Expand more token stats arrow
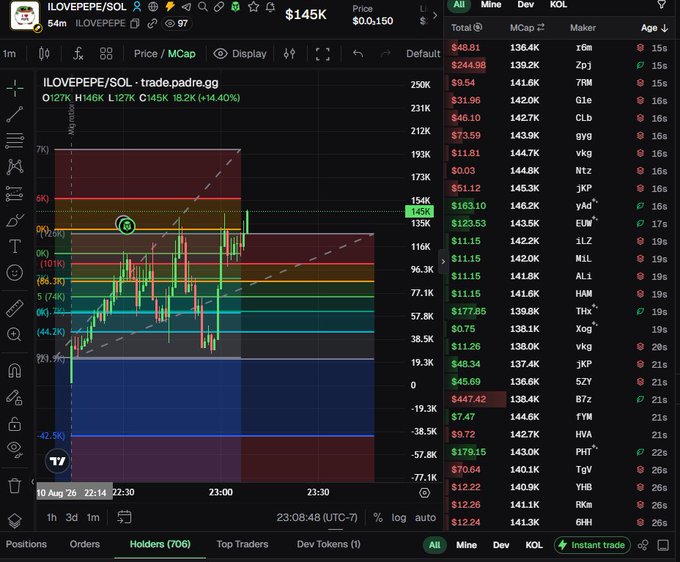Image resolution: width=680 pixels, height=562 pixels. pyautogui.click(x=435, y=15)
